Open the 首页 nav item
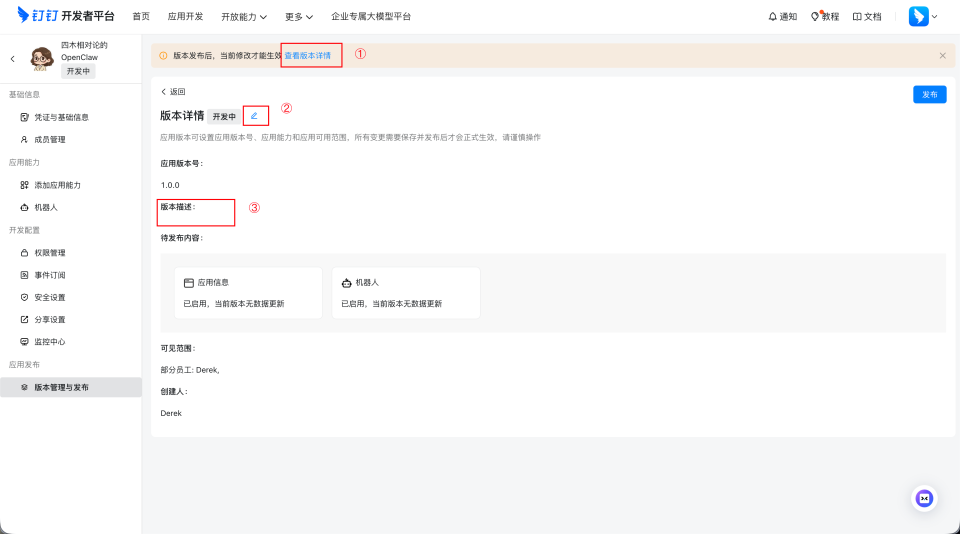Viewport: 960px width, 534px height. point(141,17)
